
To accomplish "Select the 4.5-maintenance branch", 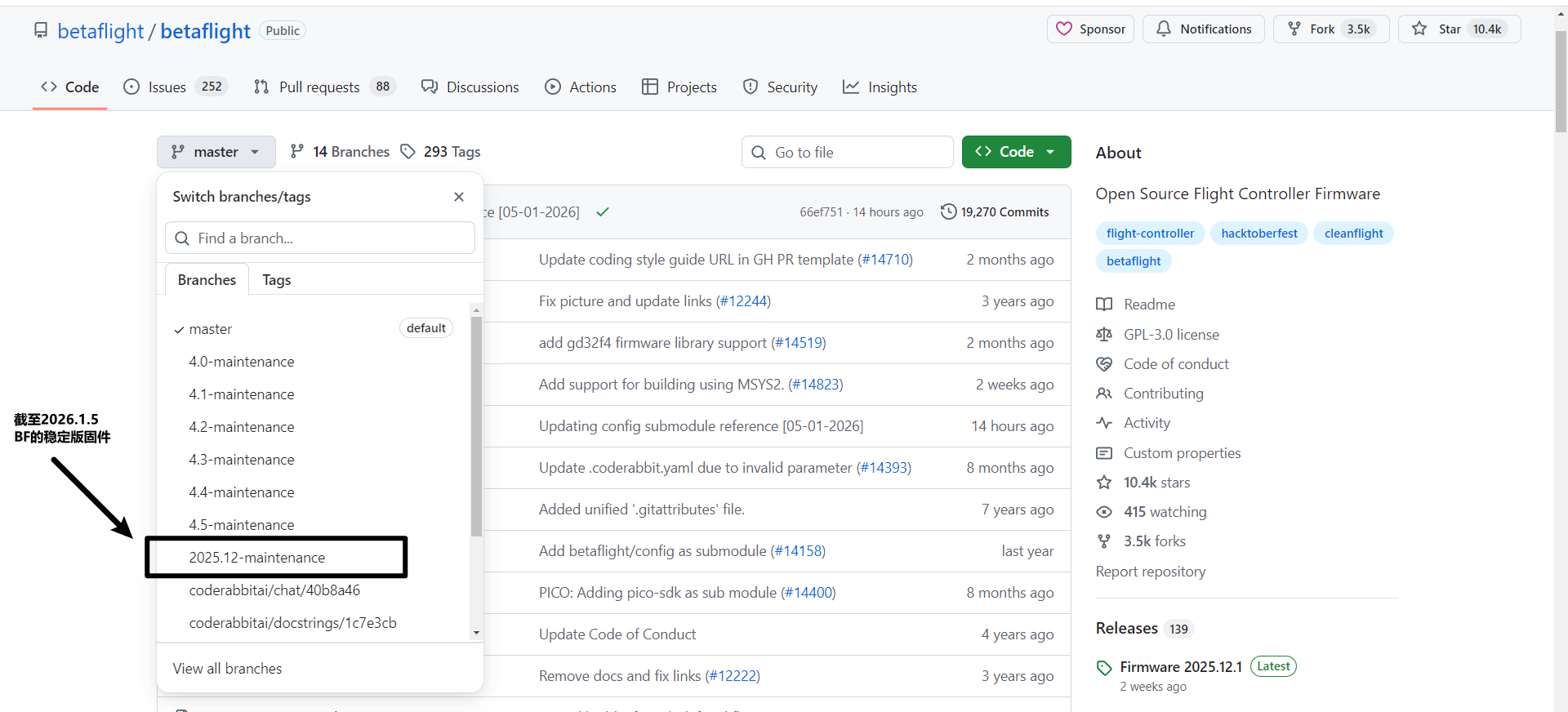I will point(242,525).
